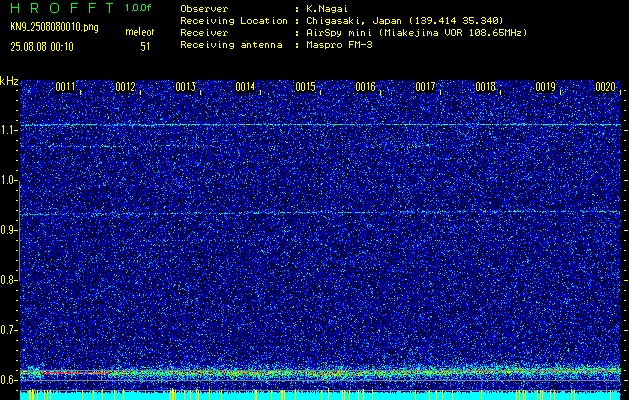Click the 1.1 kHz axis tick label

(x=8, y=130)
